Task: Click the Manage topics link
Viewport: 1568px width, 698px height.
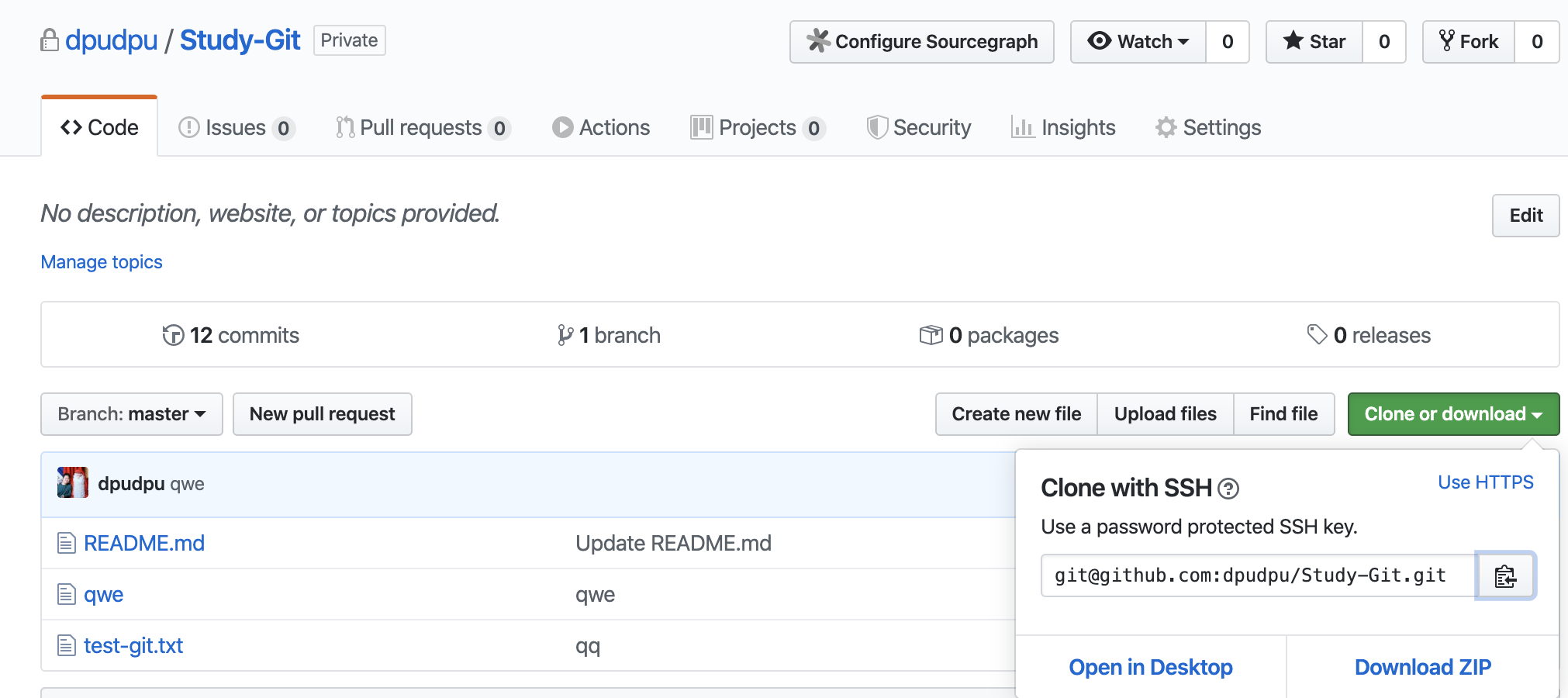Action: [102, 262]
